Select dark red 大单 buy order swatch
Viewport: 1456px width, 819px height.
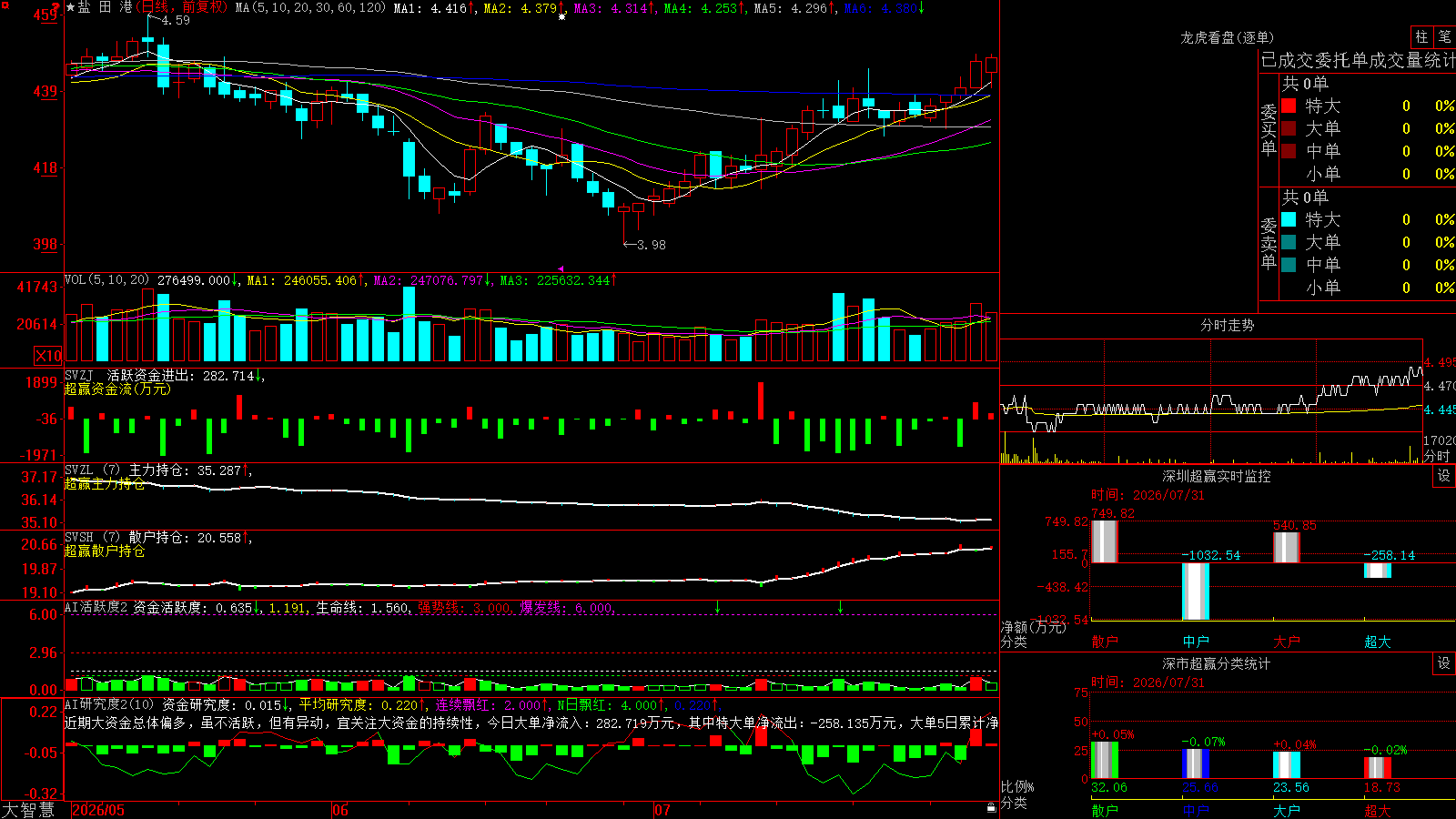pyautogui.click(x=1289, y=128)
